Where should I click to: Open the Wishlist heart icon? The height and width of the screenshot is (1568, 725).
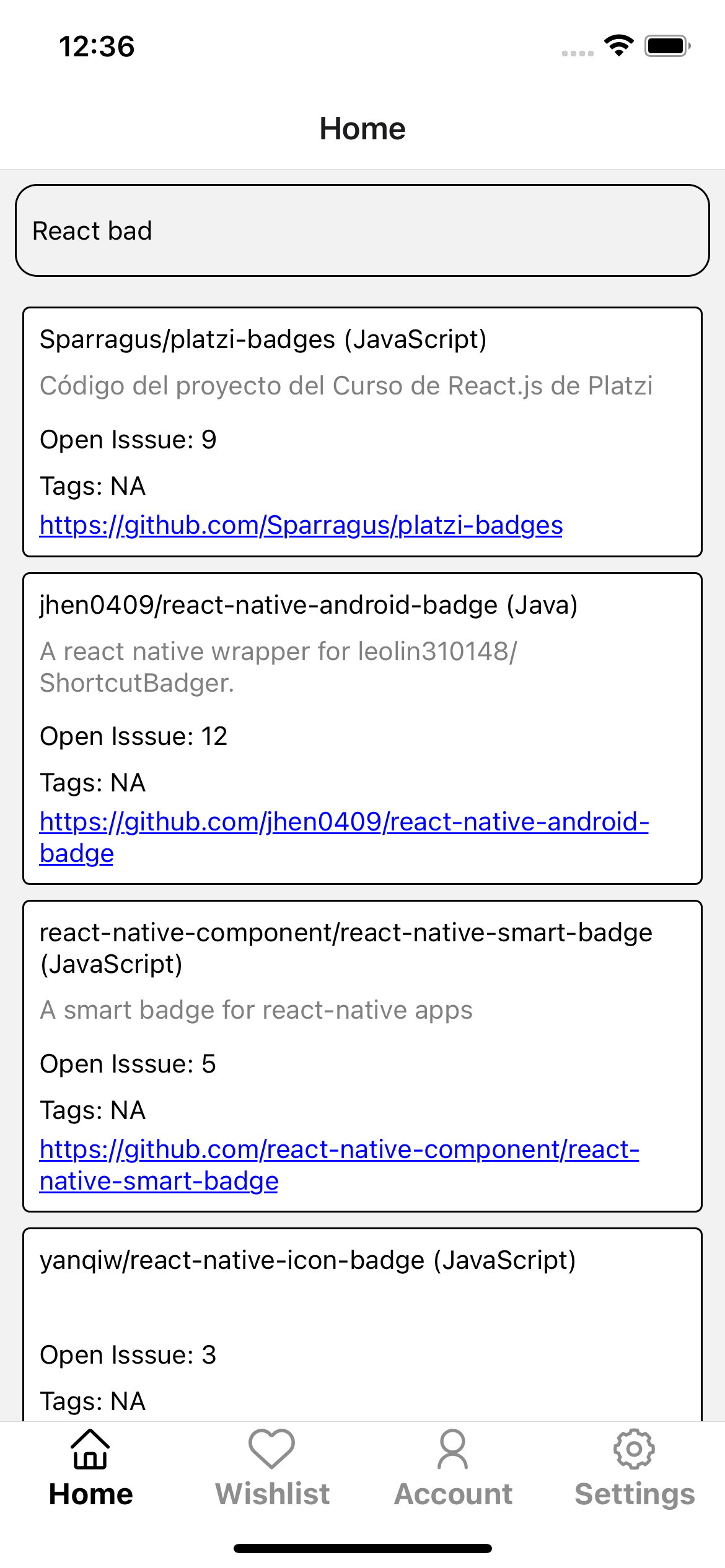click(x=273, y=1449)
